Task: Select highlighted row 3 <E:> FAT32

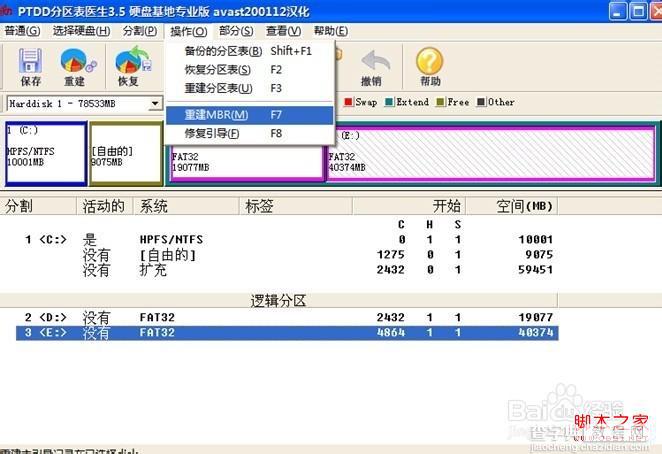Action: pos(287,333)
